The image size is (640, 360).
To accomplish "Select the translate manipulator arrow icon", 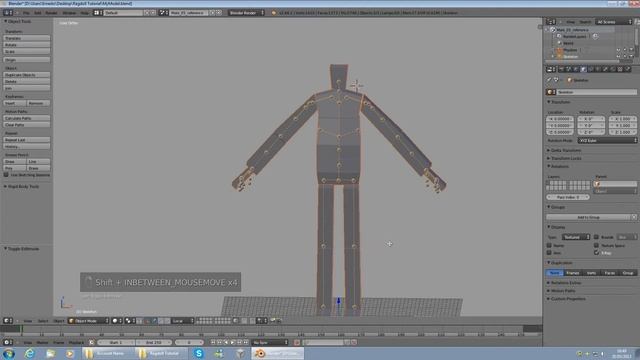I will coord(154,321).
